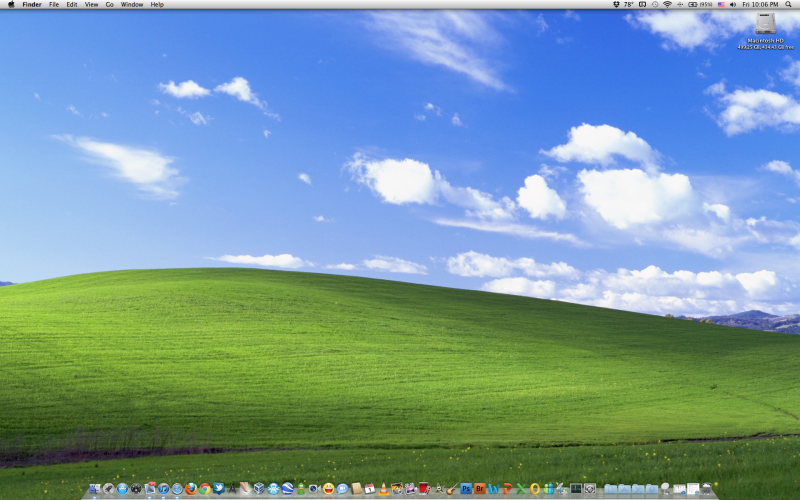Open the US flag input menu
Image resolution: width=800 pixels, height=500 pixels.
(x=721, y=4)
